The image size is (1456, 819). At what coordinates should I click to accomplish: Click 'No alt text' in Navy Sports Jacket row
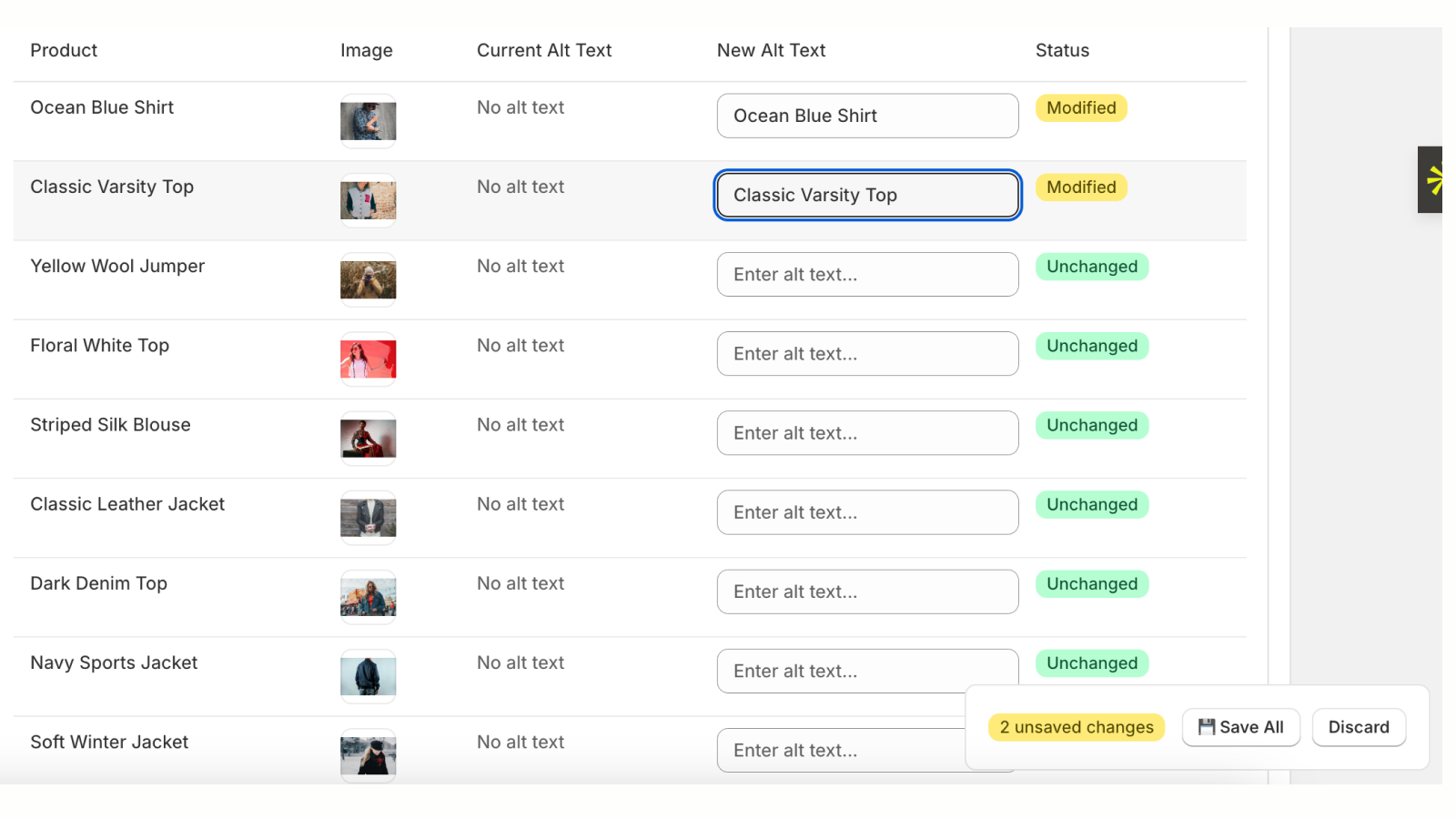tap(521, 662)
